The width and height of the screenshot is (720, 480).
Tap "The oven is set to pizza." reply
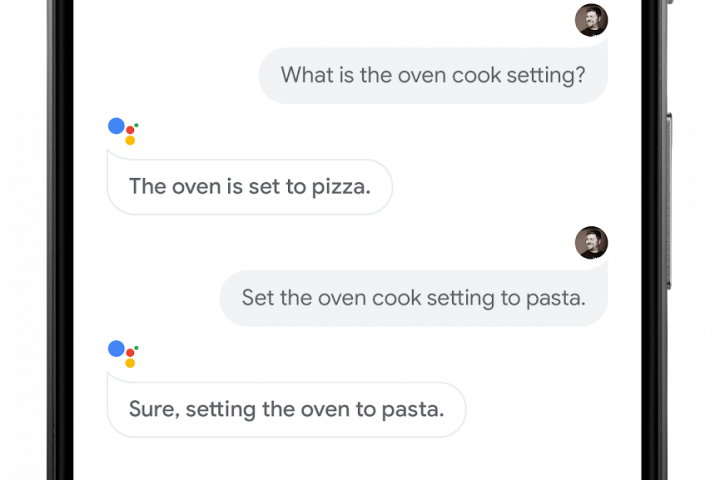tap(249, 187)
